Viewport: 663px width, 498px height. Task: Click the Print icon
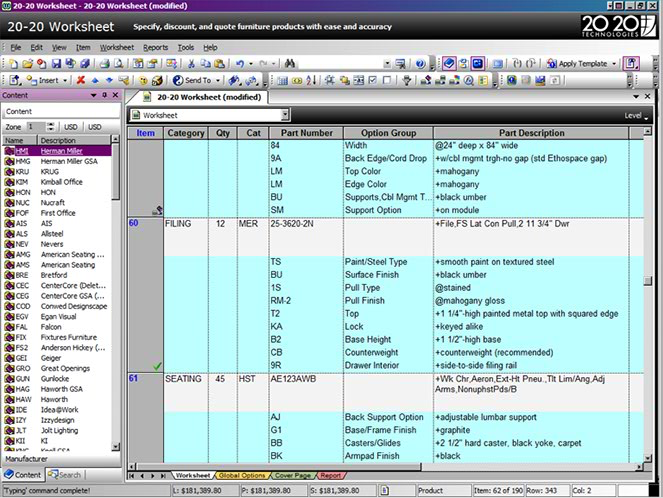click(x=104, y=64)
